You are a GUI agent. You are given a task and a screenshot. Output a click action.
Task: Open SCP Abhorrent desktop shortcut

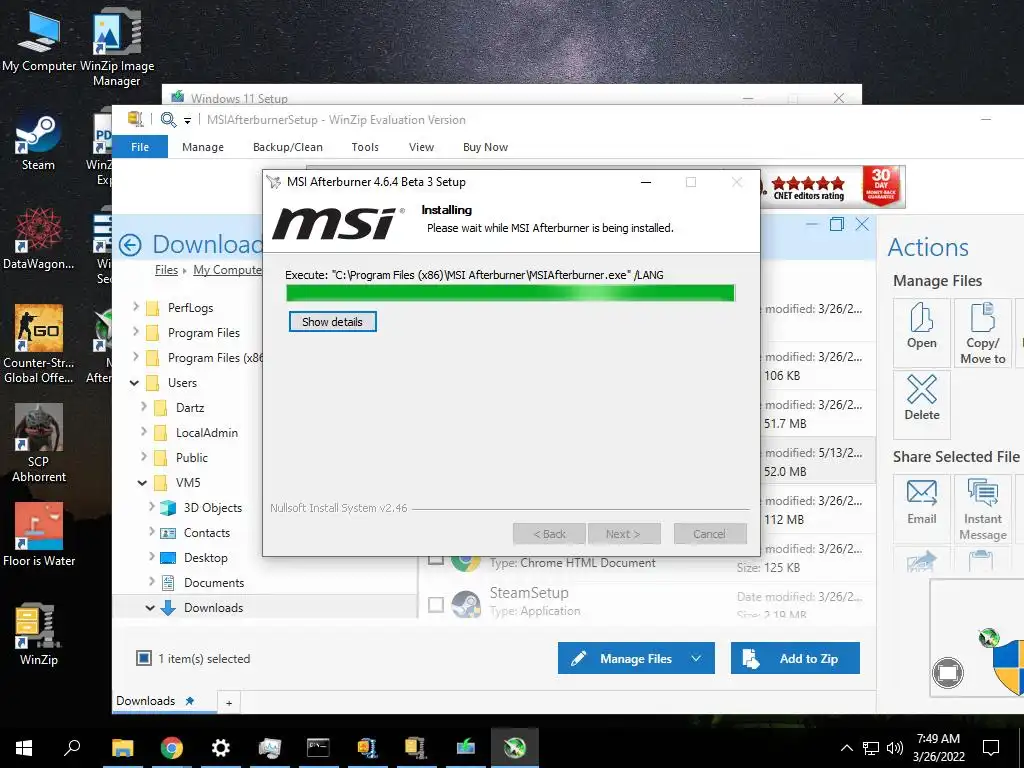click(x=39, y=443)
